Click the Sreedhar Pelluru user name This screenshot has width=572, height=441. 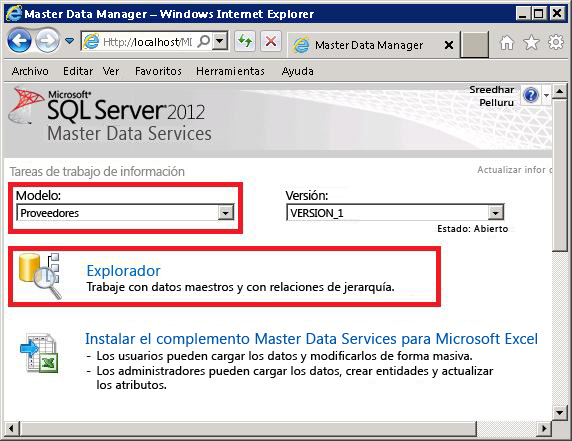tap(492, 96)
